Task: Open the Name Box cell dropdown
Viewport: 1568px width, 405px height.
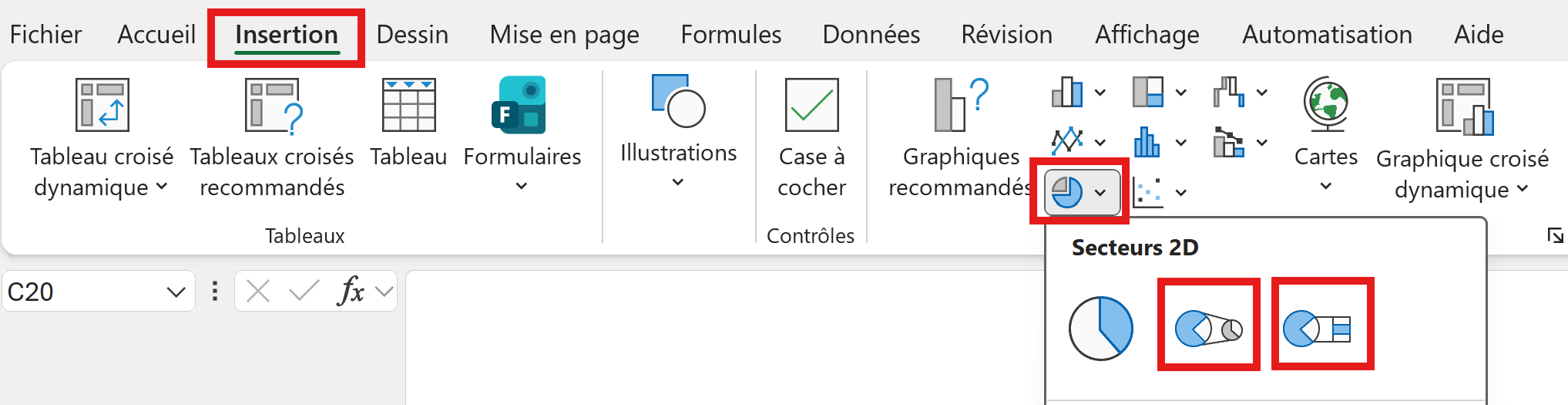Action: (176, 292)
